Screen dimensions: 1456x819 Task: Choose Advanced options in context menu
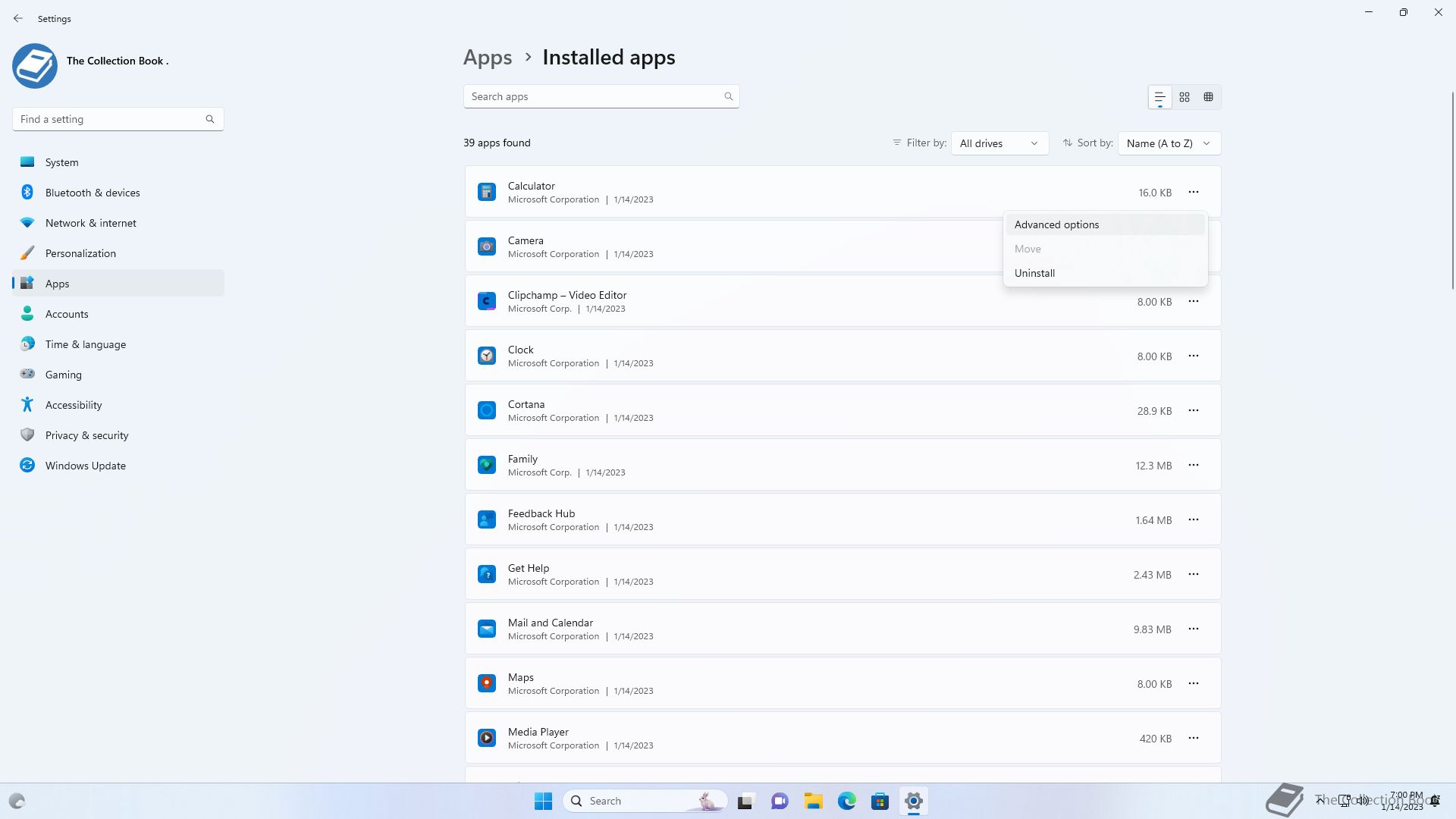[x=1056, y=224]
